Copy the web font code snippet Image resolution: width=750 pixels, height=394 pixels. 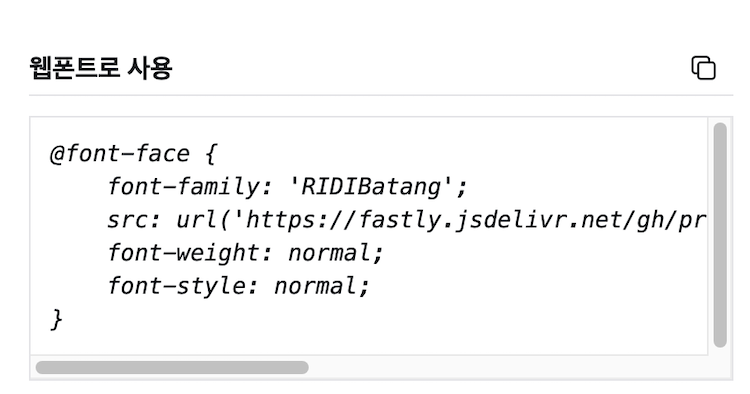[x=703, y=68]
